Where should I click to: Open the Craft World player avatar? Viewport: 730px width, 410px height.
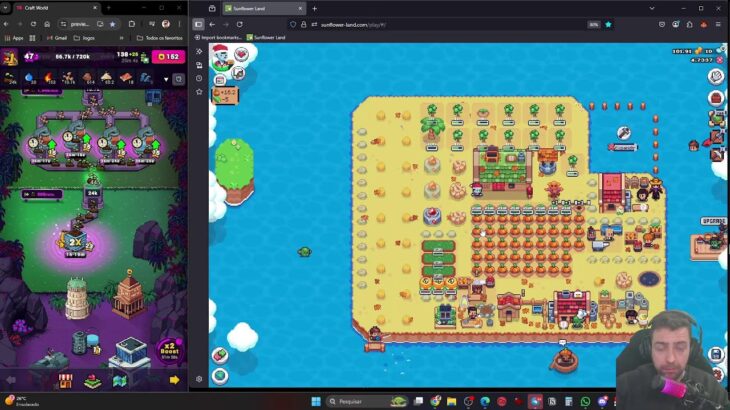click(9, 57)
